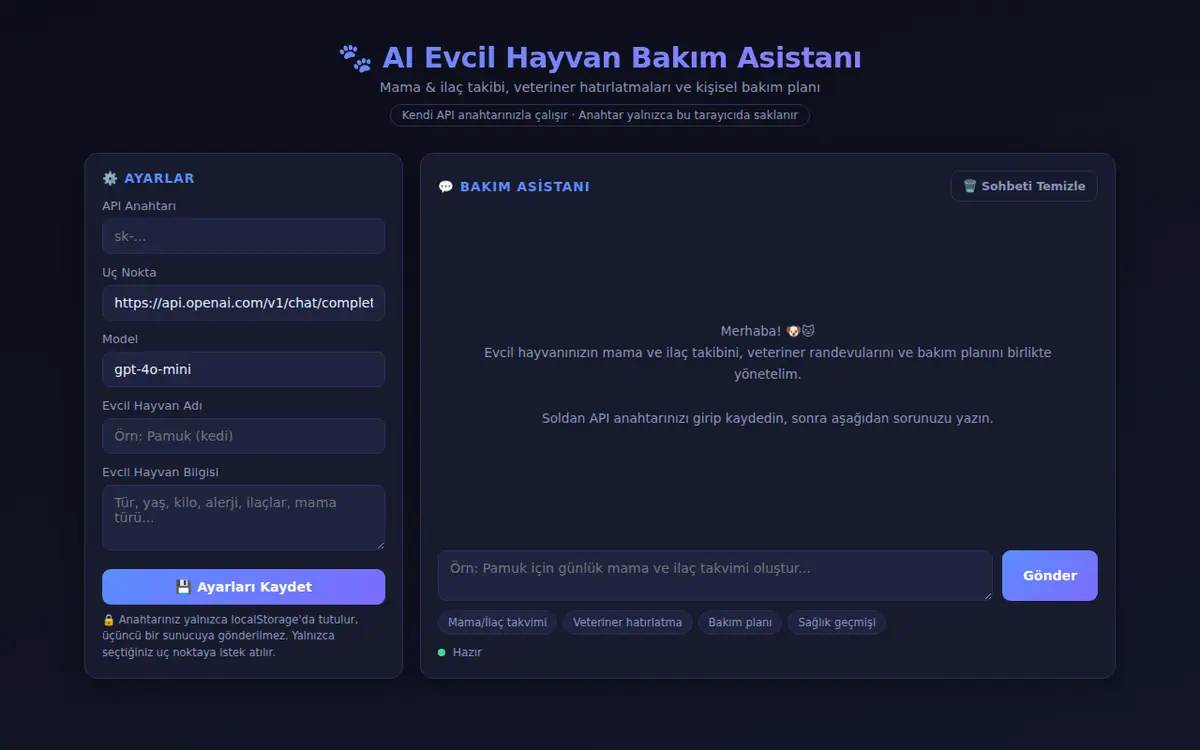Viewport: 1200px width, 750px height.
Task: Click the speech bubble icon beside BAKIM ASİSTANI
Action: pos(446,187)
